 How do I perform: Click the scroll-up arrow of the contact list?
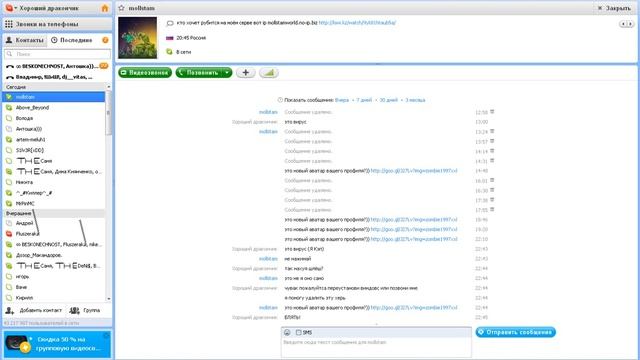pos(109,87)
